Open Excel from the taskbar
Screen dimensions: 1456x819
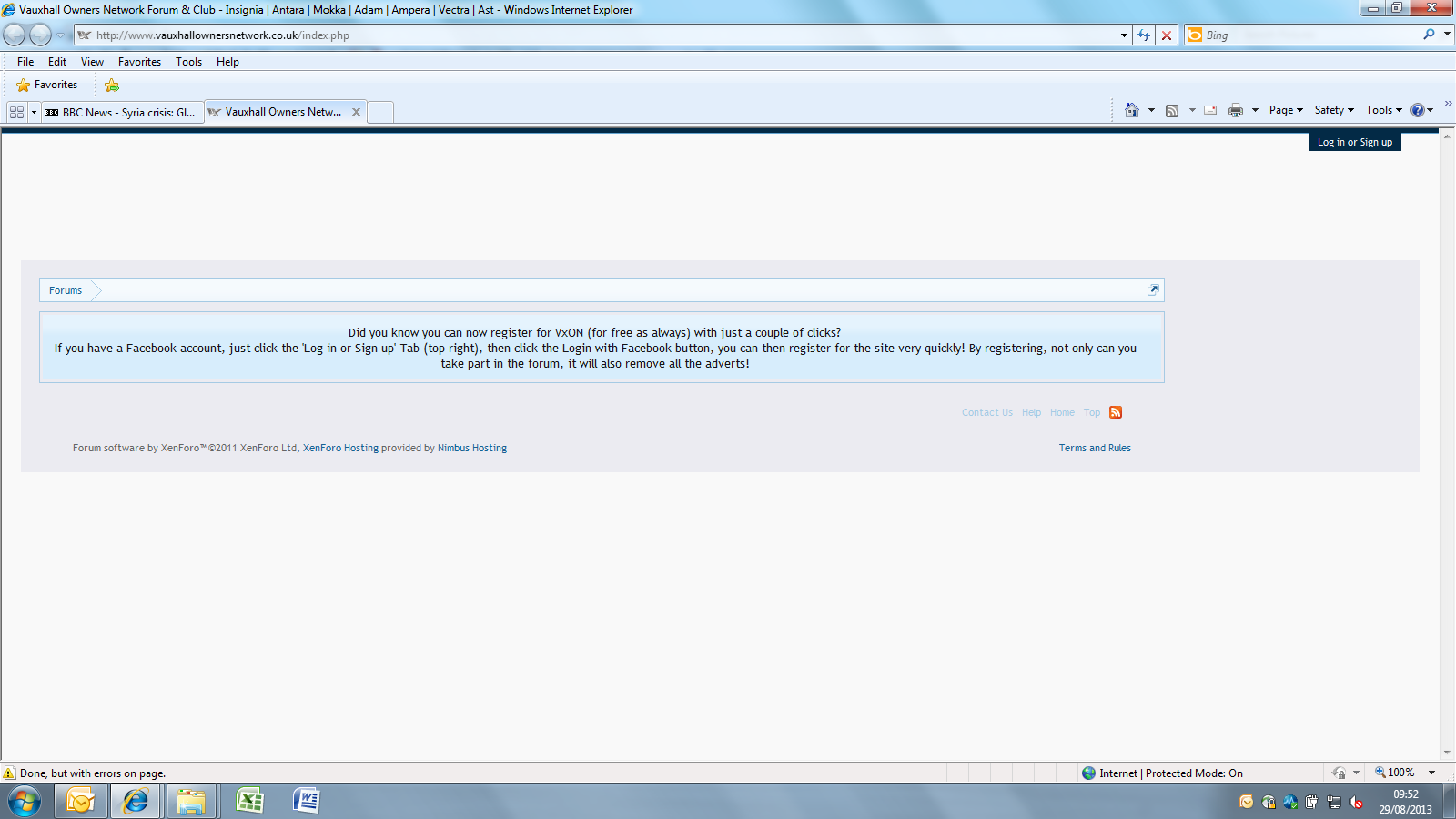click(x=249, y=801)
